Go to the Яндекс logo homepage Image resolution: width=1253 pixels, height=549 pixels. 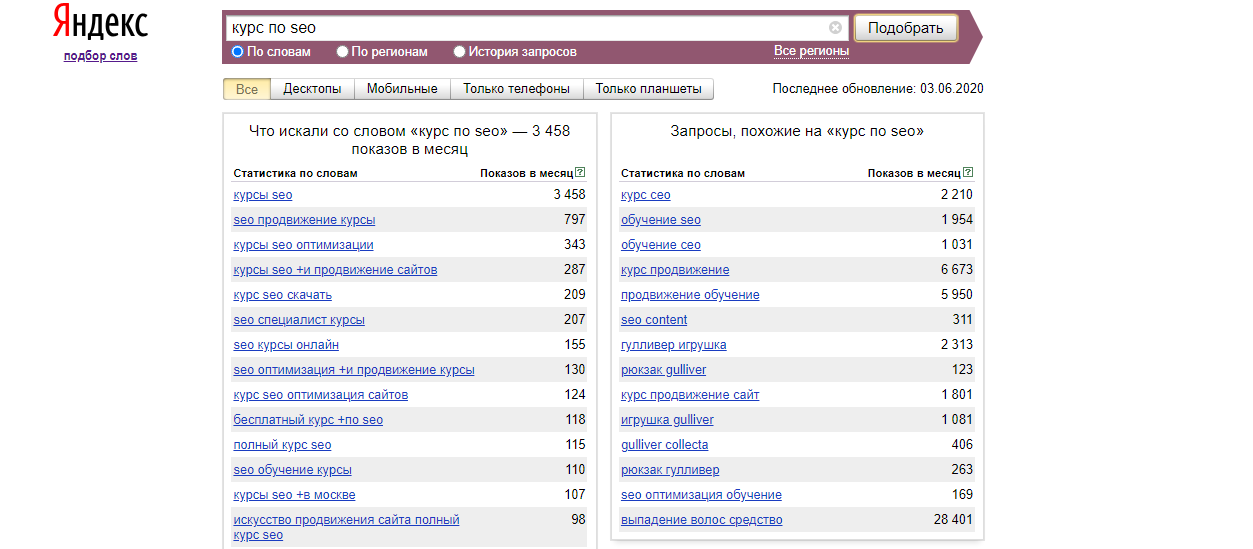(100, 22)
